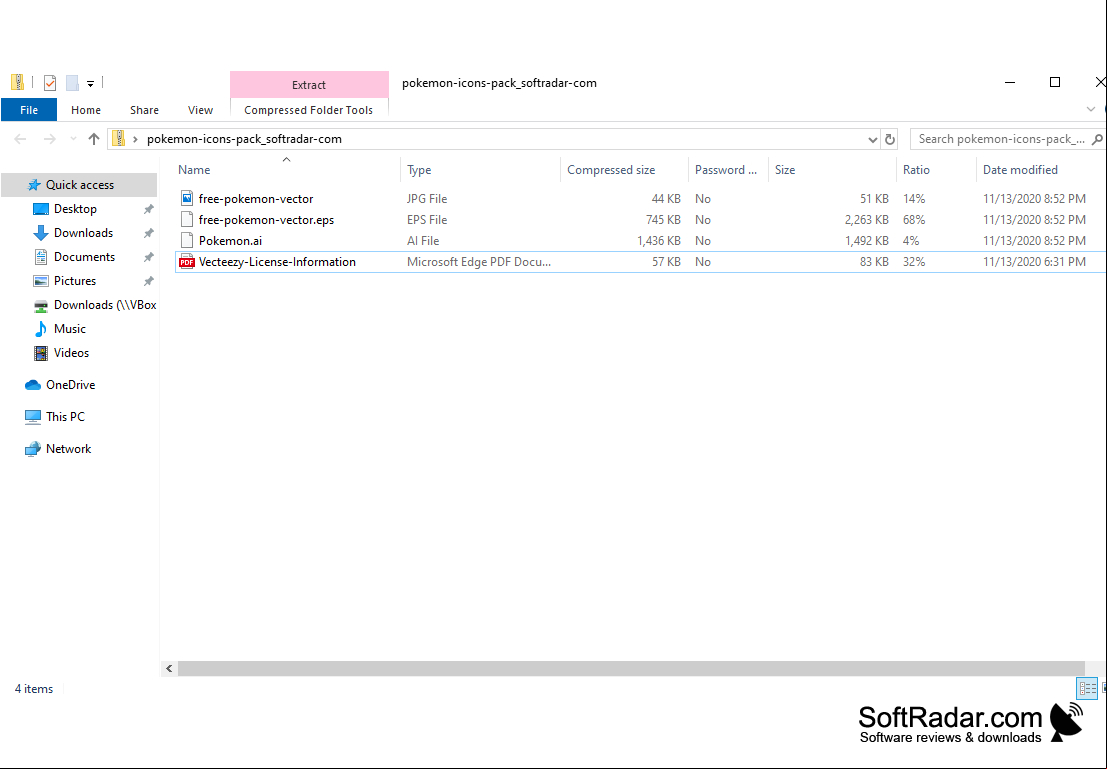Viewport: 1107px width, 769px height.
Task: Sort by the Size column header
Action: (x=832, y=169)
